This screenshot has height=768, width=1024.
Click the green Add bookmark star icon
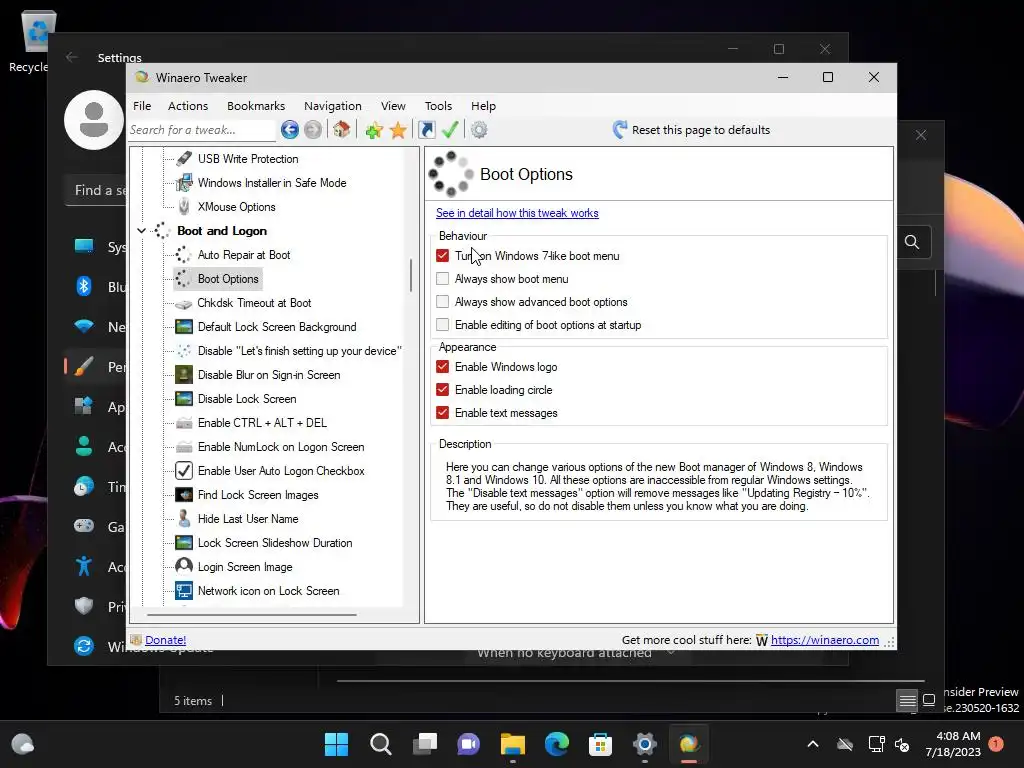click(x=374, y=130)
